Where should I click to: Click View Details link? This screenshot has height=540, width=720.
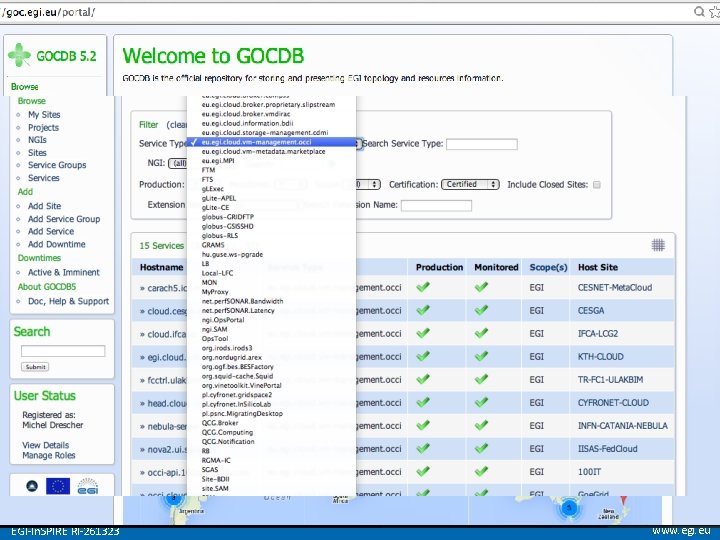point(45,445)
